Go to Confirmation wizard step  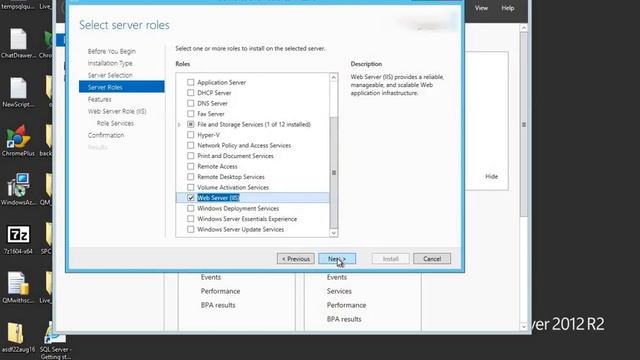coord(106,135)
